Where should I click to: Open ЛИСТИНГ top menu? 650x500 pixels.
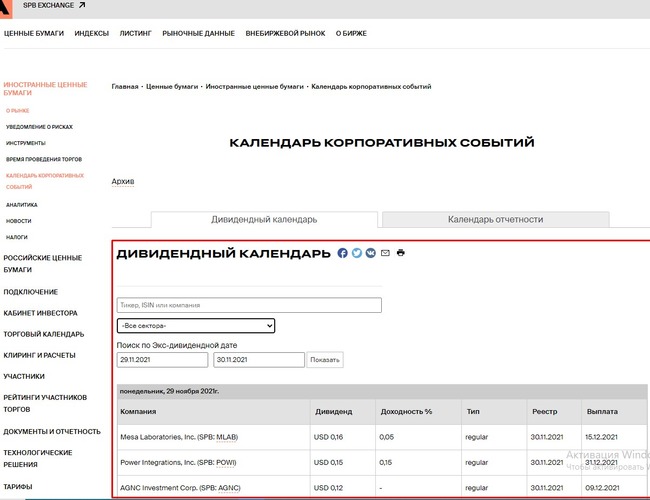136,34
